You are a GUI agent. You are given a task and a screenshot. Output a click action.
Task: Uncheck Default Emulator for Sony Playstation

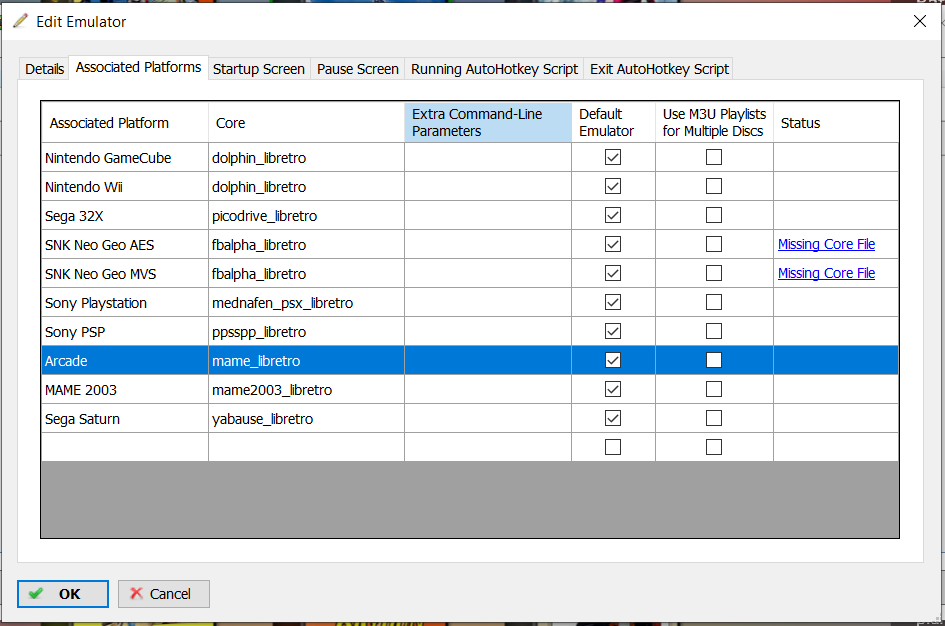tap(613, 302)
